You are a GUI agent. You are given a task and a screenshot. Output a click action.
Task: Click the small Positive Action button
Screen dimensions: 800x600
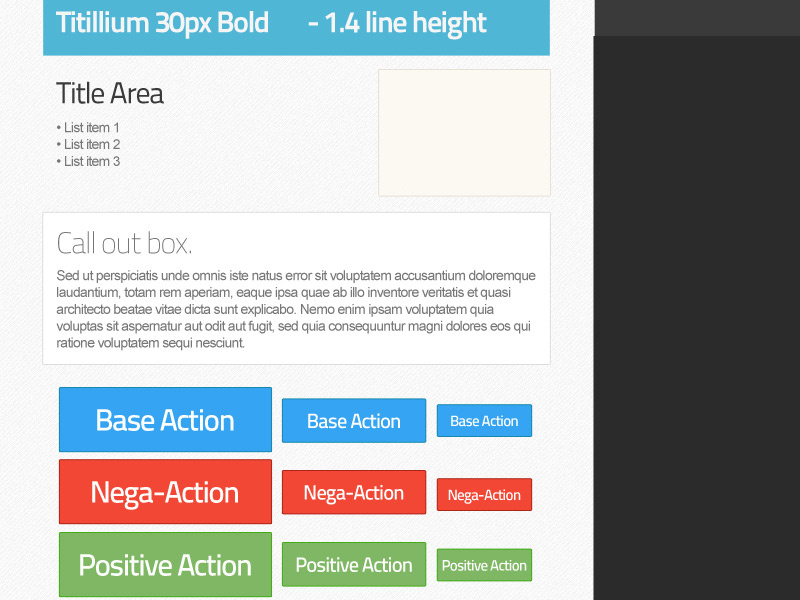[x=484, y=565]
